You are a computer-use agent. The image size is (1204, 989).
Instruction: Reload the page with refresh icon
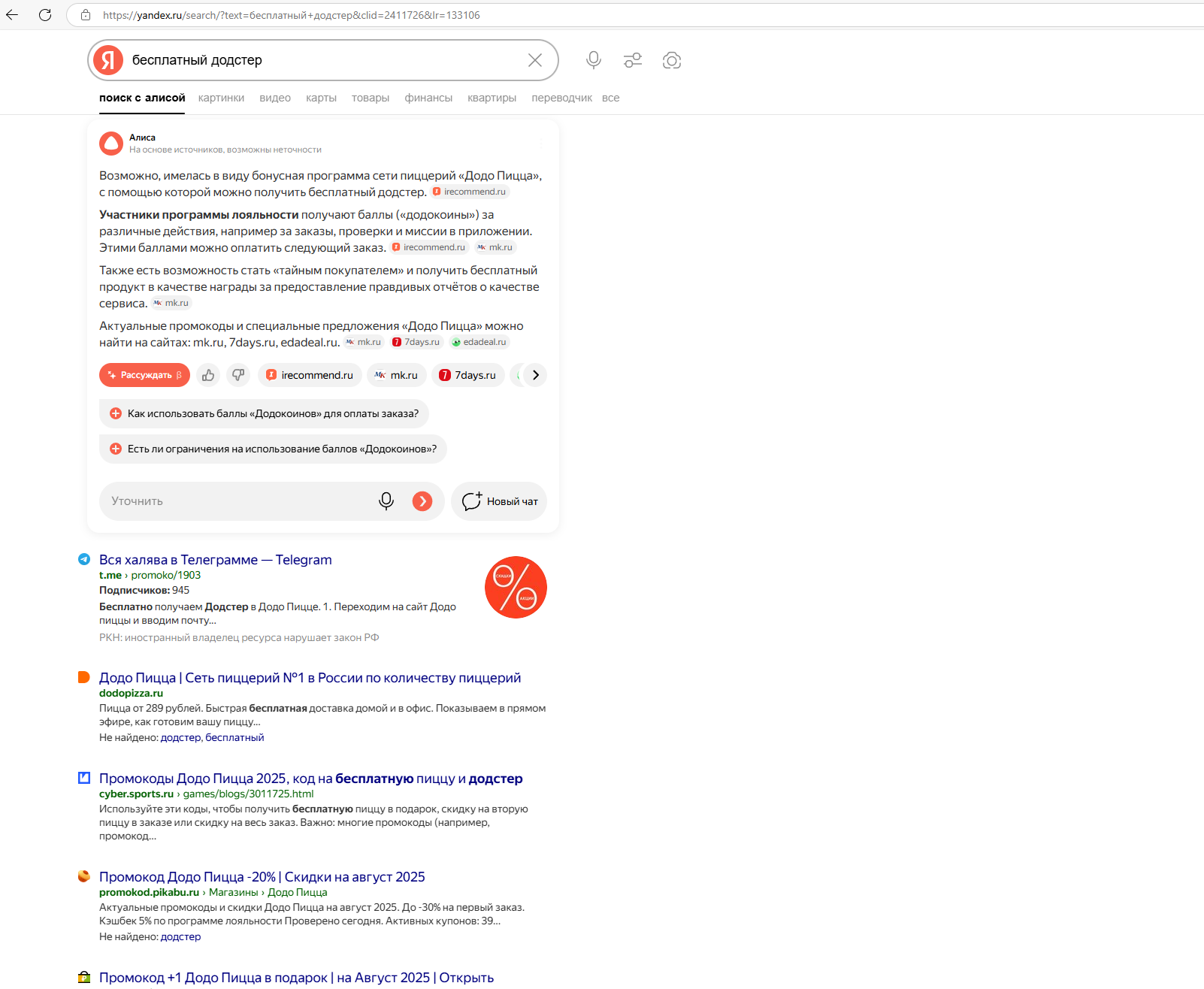45,15
